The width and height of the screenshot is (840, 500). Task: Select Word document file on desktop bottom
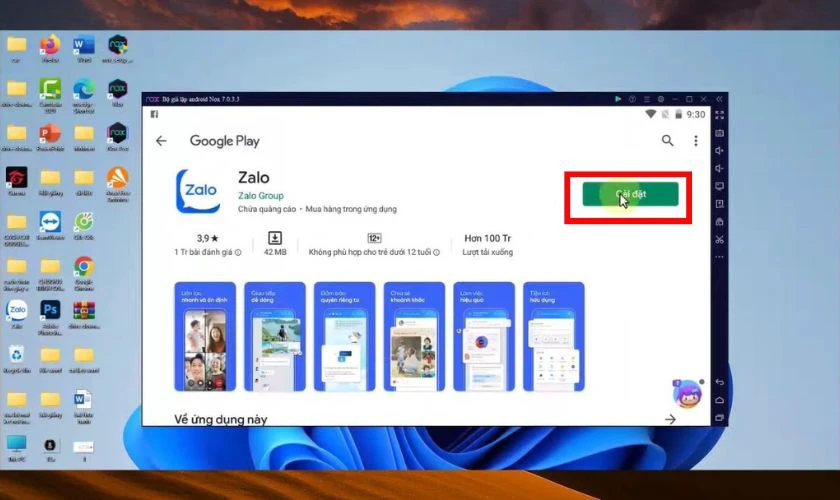(84, 407)
